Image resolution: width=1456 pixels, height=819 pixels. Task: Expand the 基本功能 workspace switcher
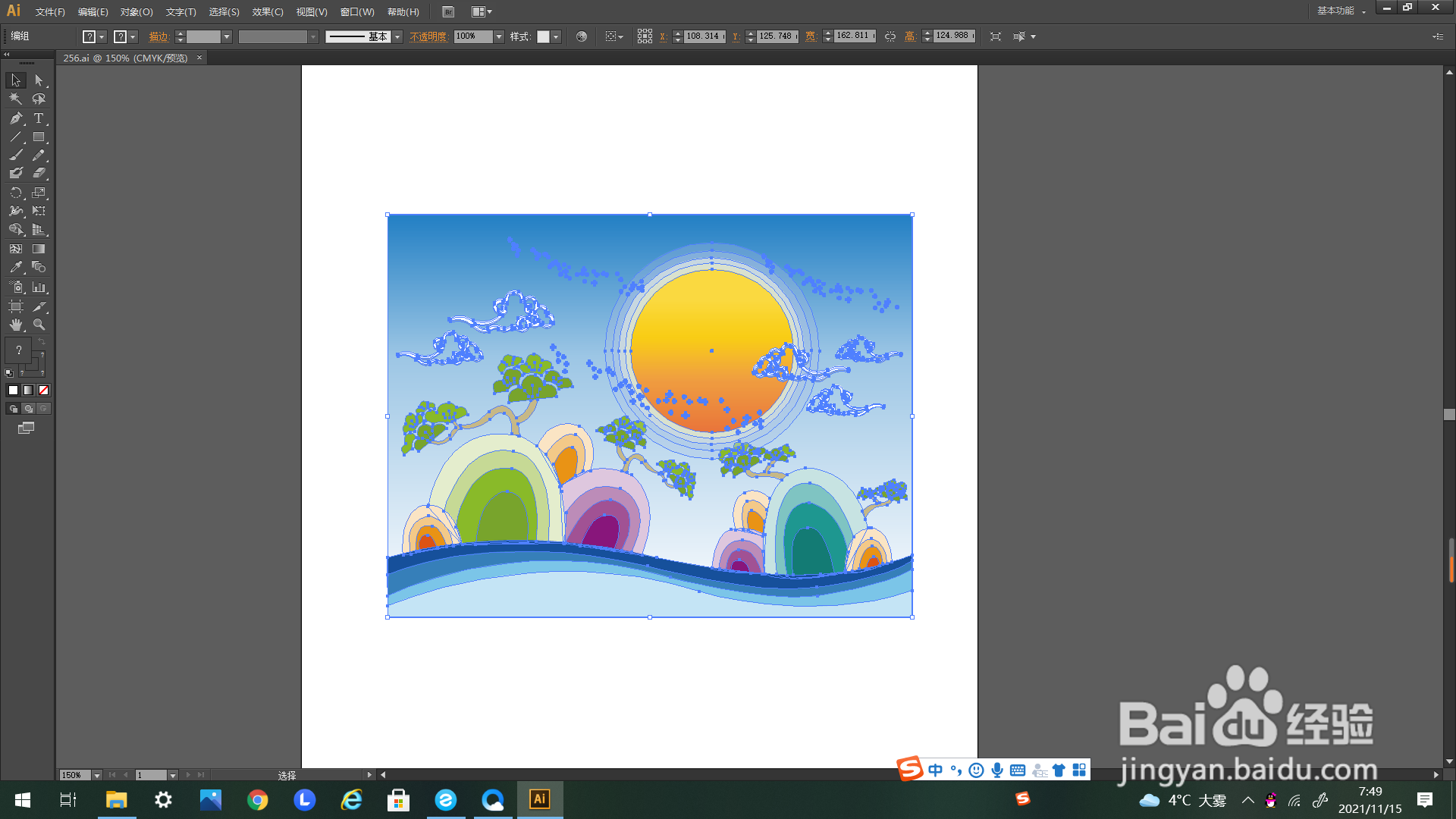pyautogui.click(x=1340, y=11)
